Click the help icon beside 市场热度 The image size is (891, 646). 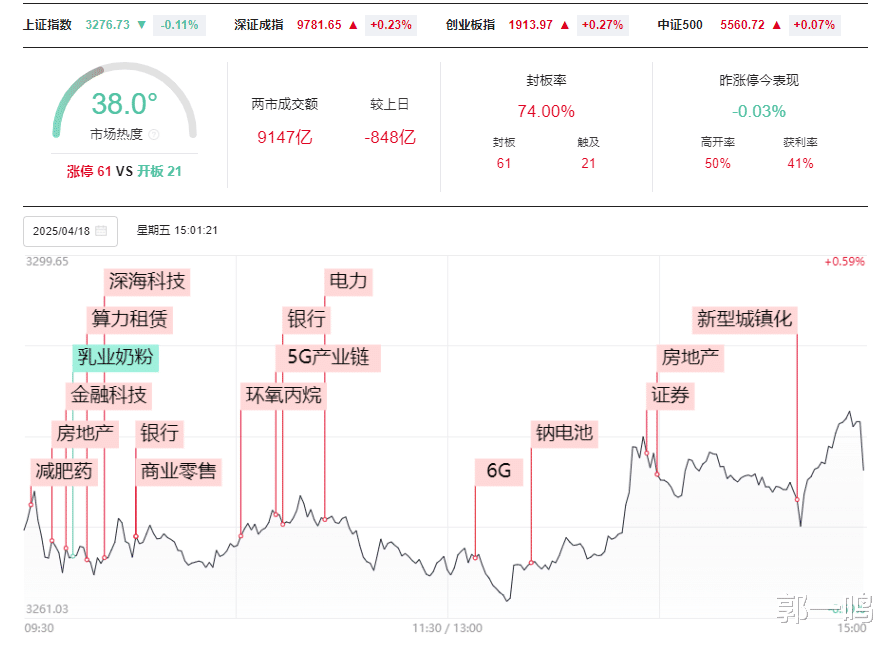(155, 134)
